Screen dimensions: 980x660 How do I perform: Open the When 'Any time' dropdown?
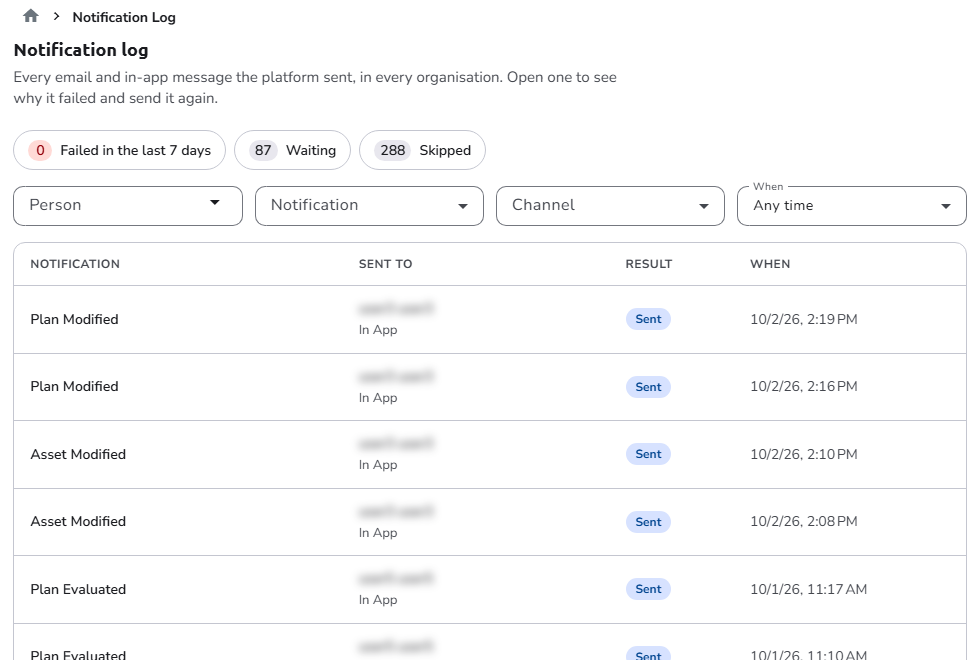(852, 206)
